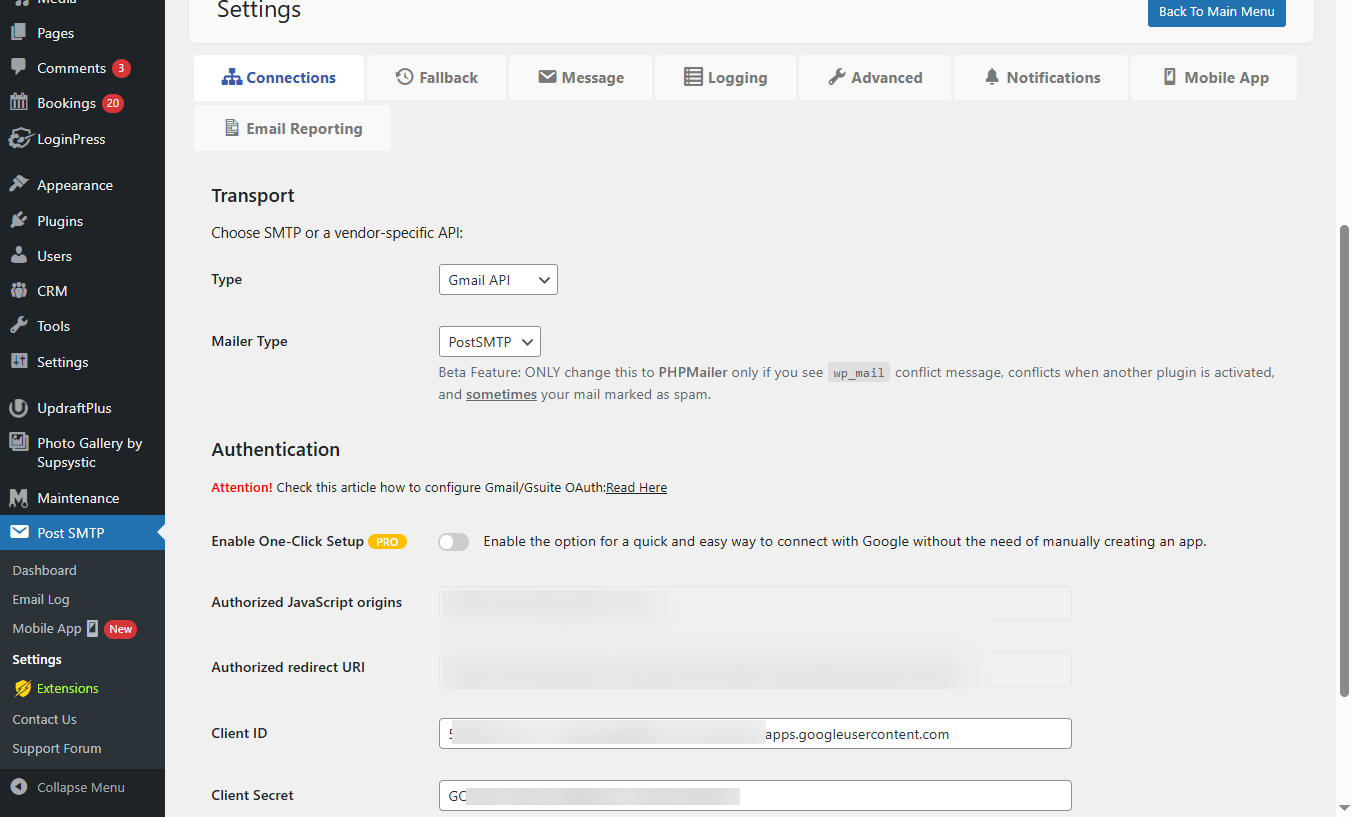Switch to the Fallback tab
This screenshot has width=1352, height=817.
437,78
